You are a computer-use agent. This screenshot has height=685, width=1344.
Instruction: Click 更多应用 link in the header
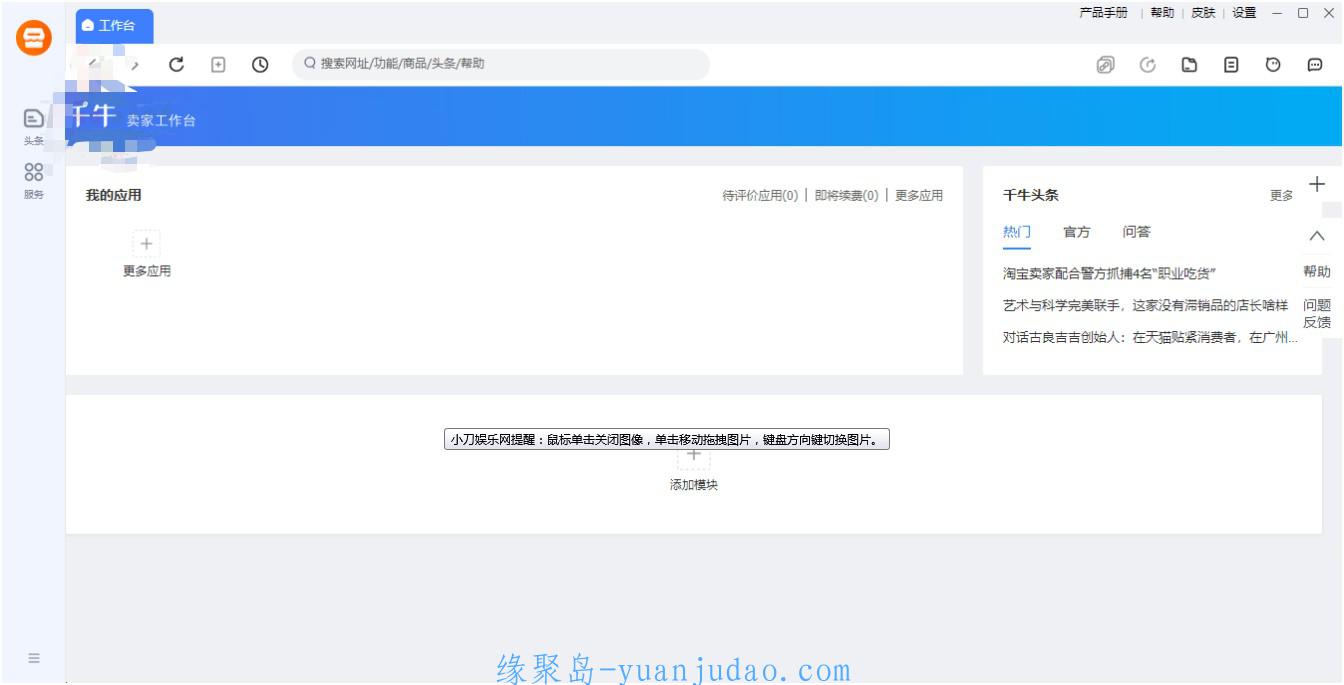pos(919,196)
